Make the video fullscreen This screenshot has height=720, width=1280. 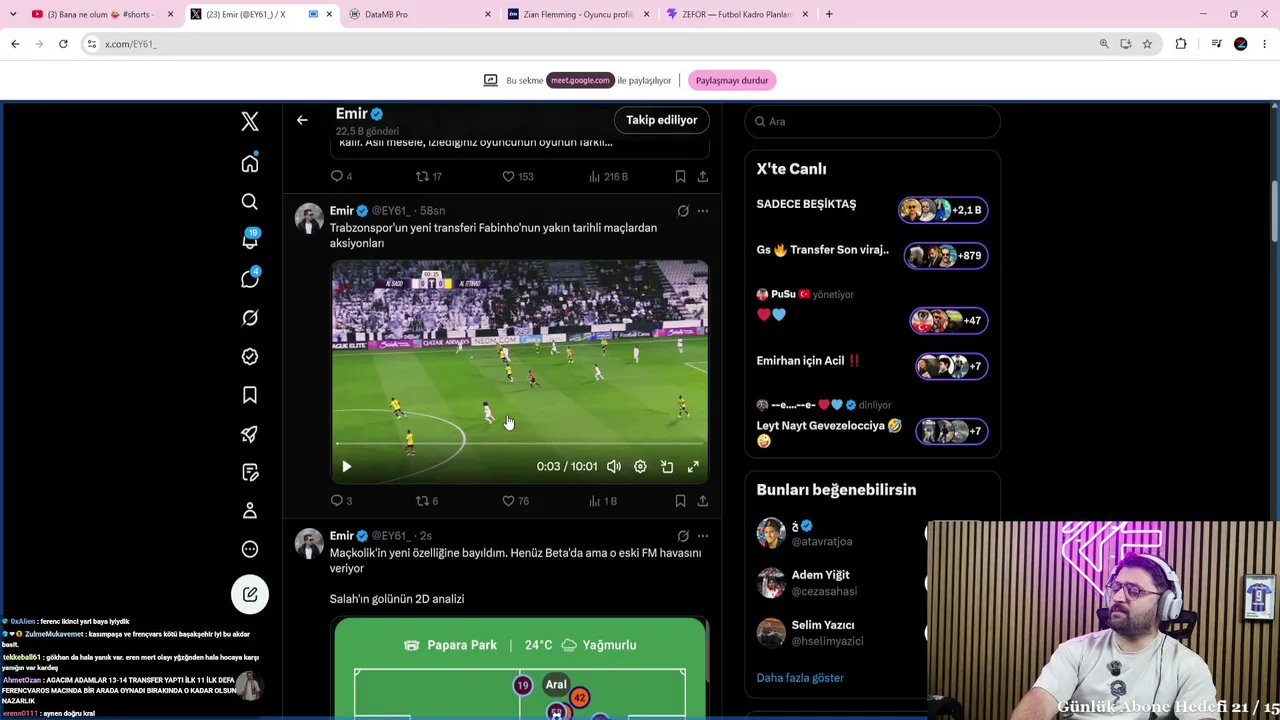pos(693,467)
